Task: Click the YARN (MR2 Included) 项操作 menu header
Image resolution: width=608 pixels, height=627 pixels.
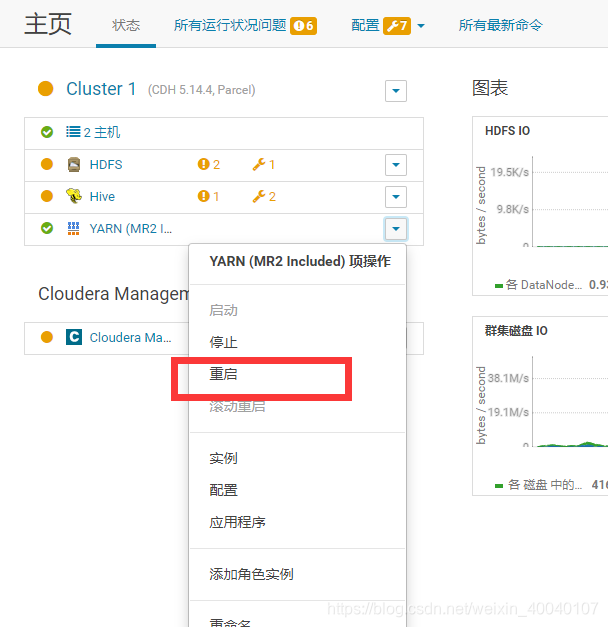Action: click(300, 261)
